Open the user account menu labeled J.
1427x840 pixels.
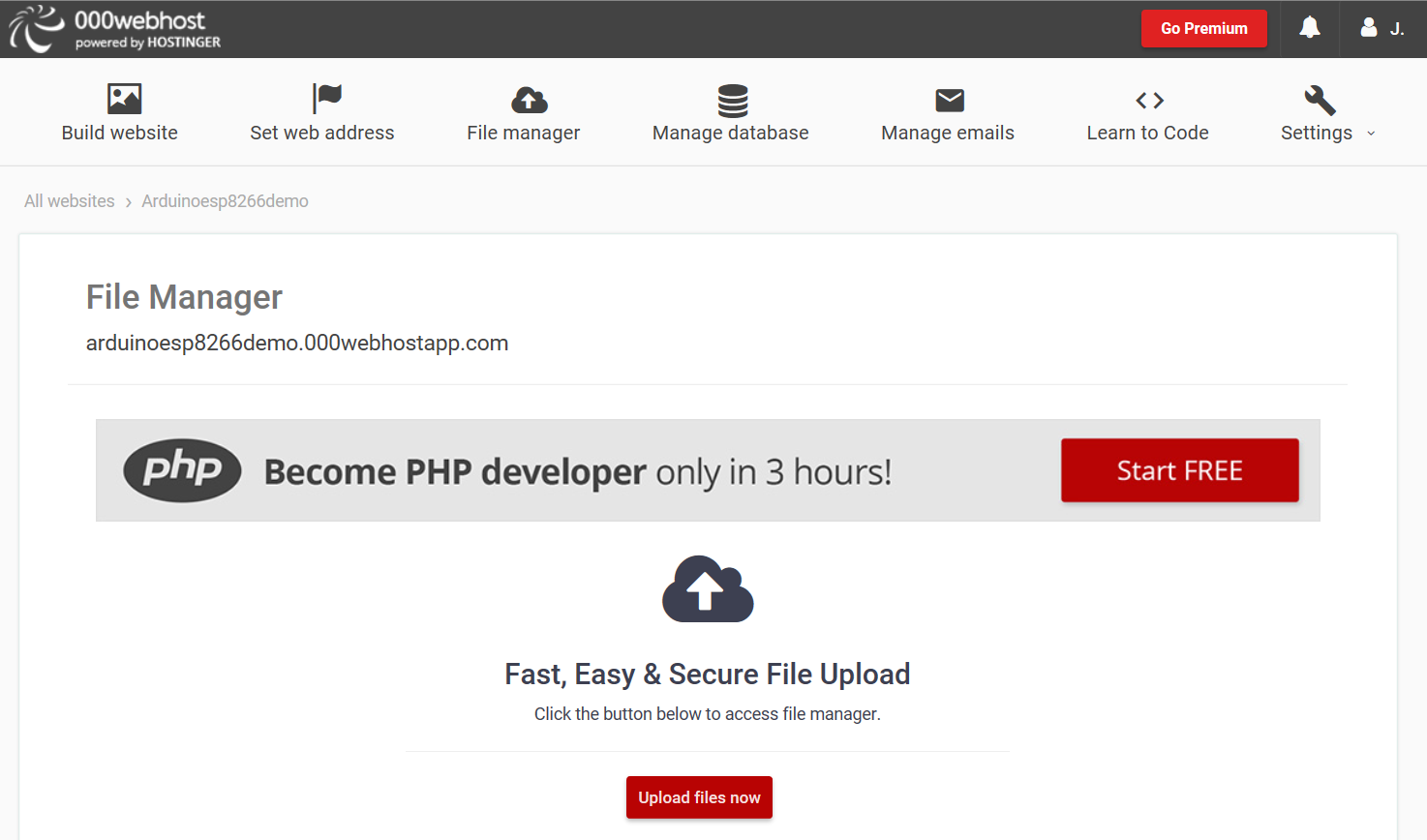(1396, 29)
